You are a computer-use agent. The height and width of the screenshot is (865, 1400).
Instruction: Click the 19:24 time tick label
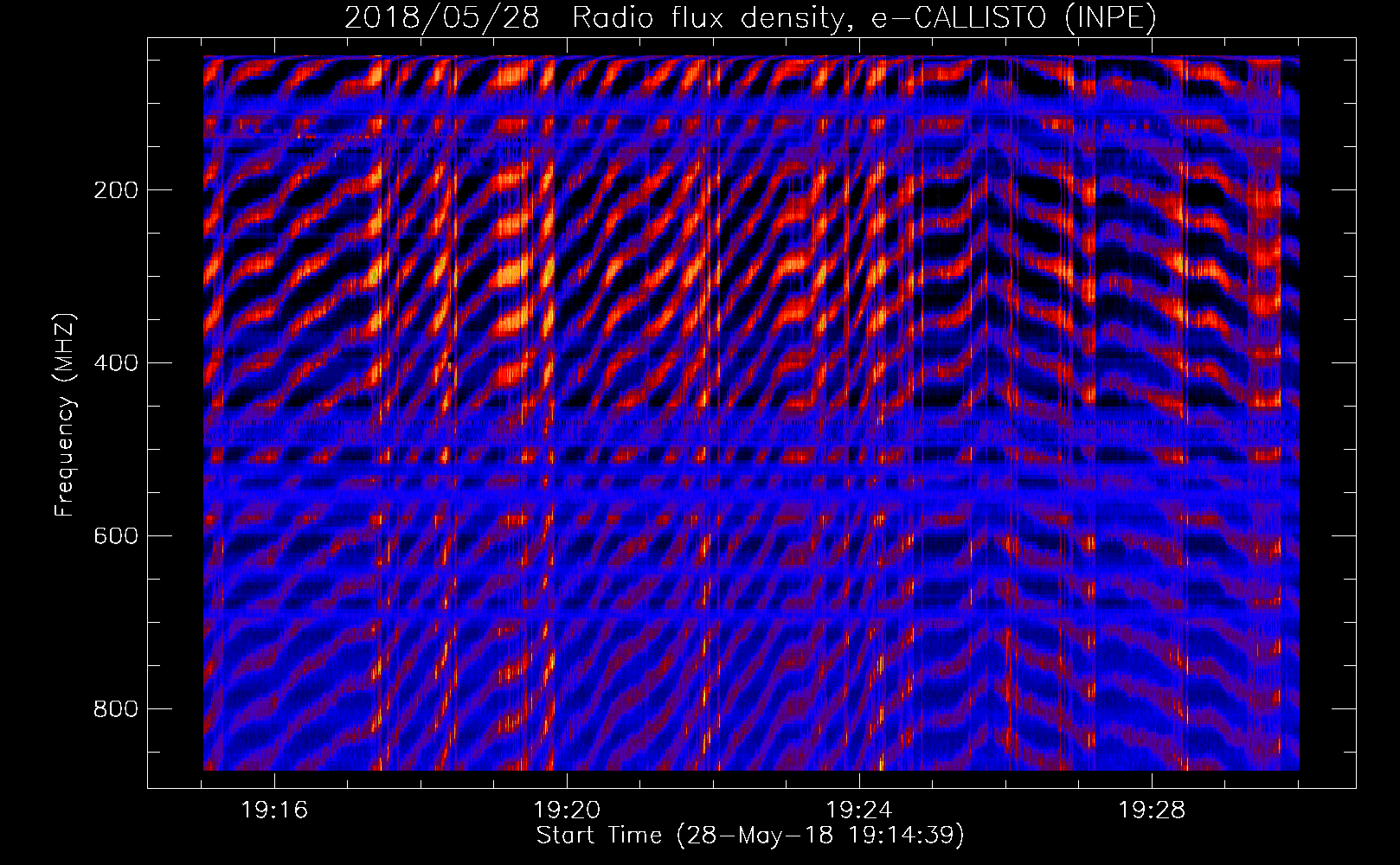click(859, 811)
